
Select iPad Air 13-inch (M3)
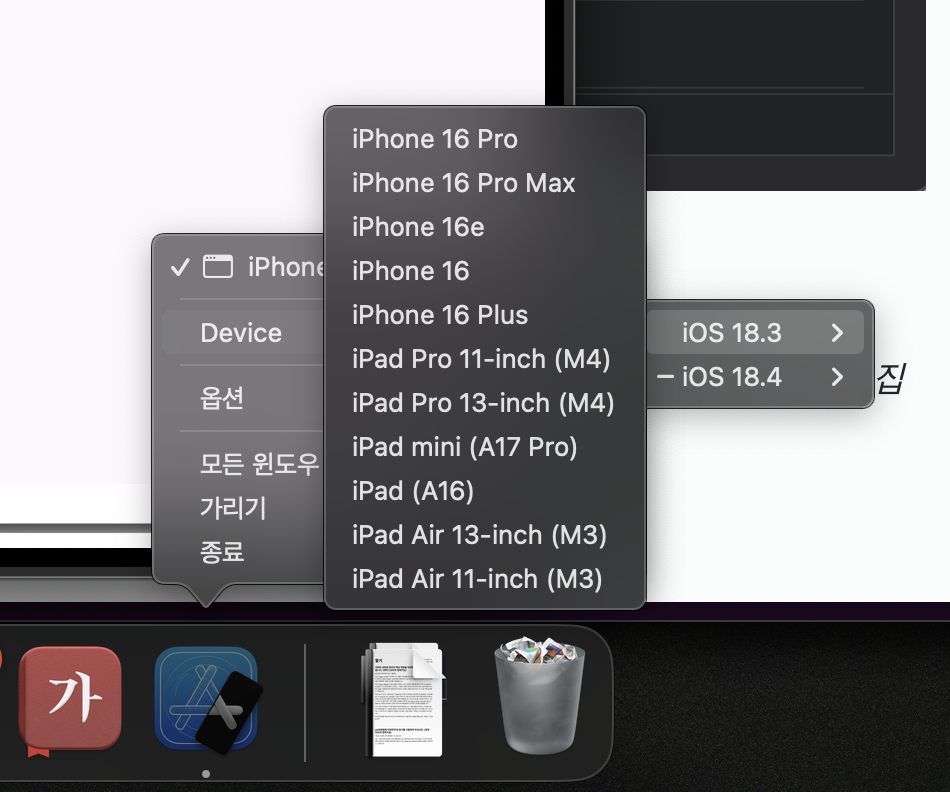click(x=485, y=534)
